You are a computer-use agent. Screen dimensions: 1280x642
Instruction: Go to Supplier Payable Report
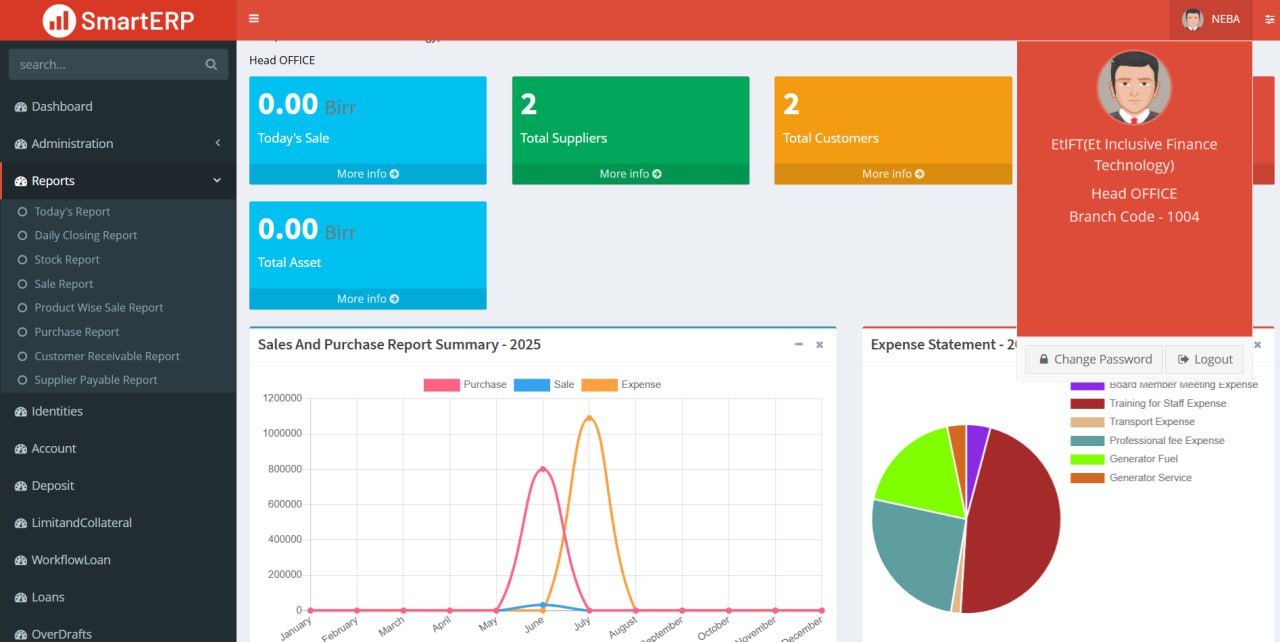pos(96,380)
